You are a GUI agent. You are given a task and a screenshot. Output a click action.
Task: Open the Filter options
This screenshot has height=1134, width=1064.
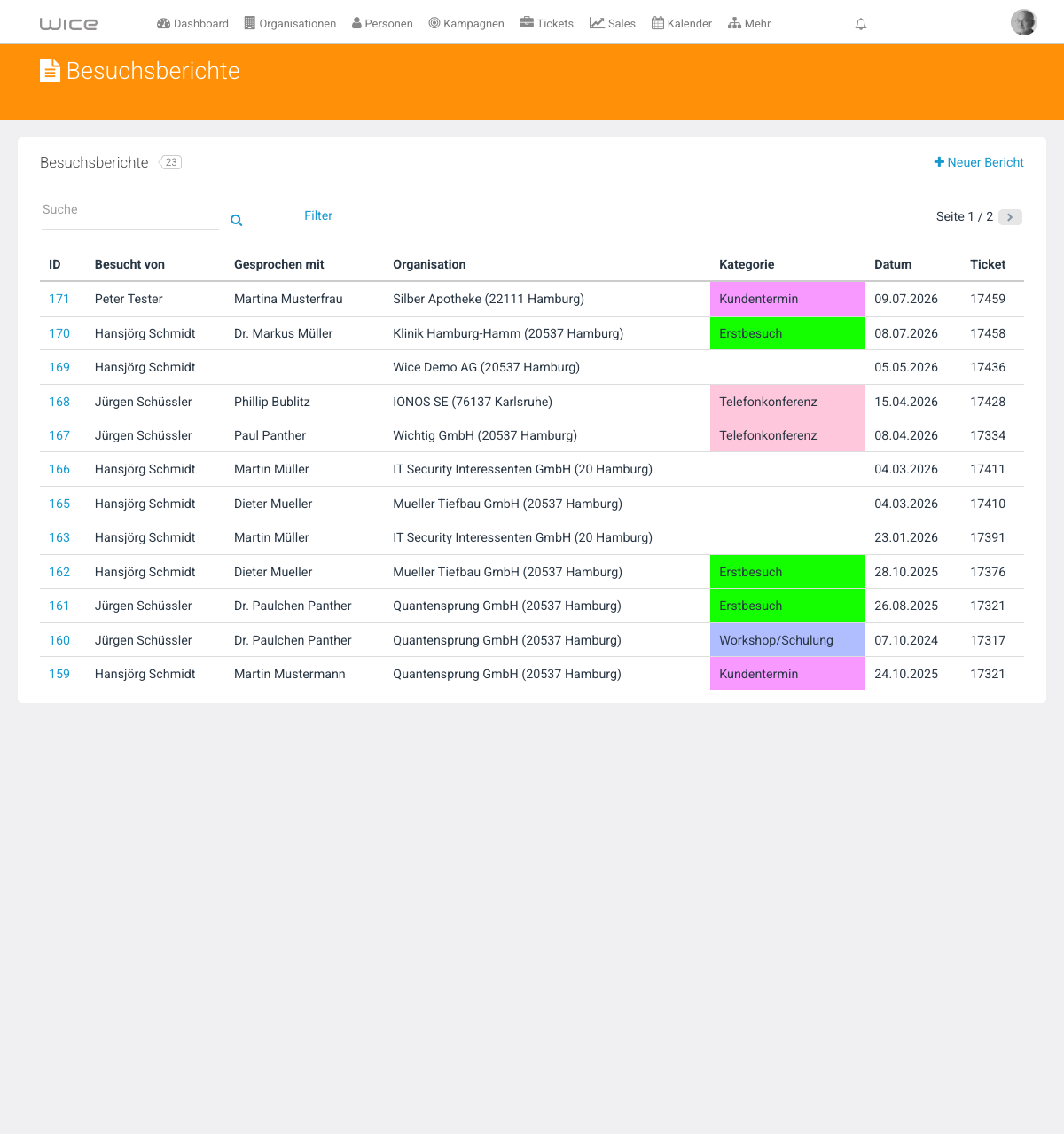318,215
